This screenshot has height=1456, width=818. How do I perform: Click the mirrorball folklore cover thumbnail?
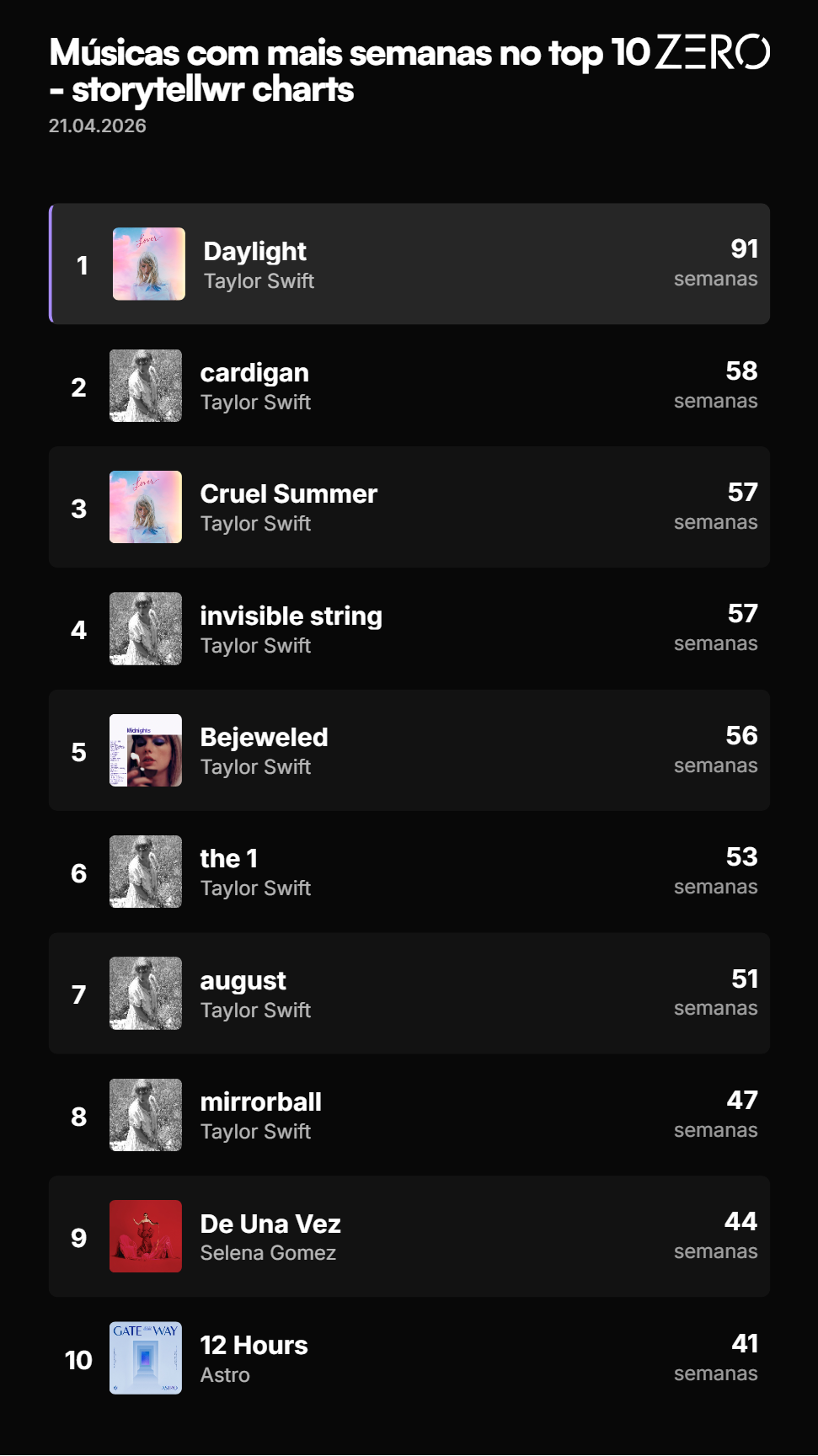coord(146,1115)
